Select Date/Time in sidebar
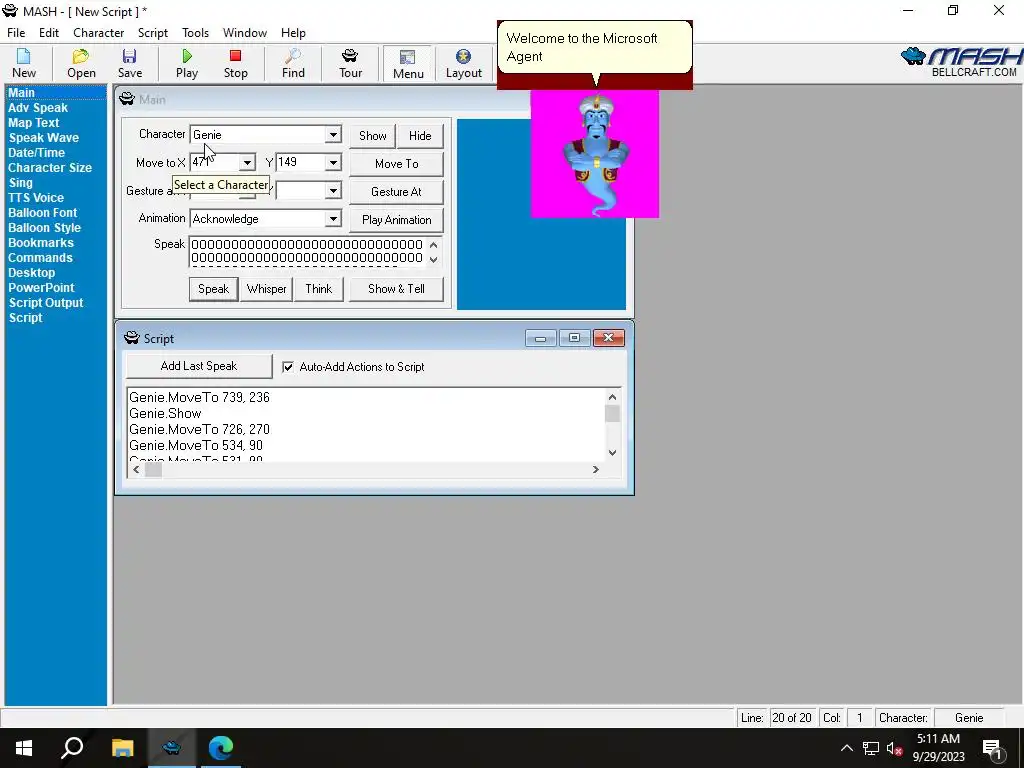 [x=37, y=153]
